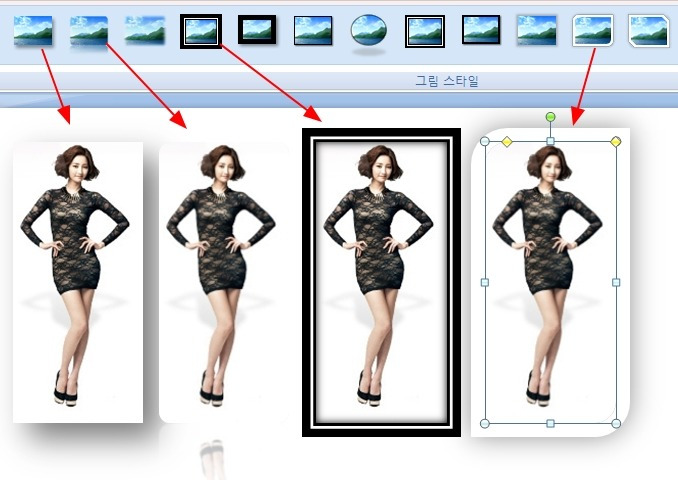The height and width of the screenshot is (480, 678).
Task: Apply the Soft Edge Rectangle picture style
Action: tap(145, 30)
